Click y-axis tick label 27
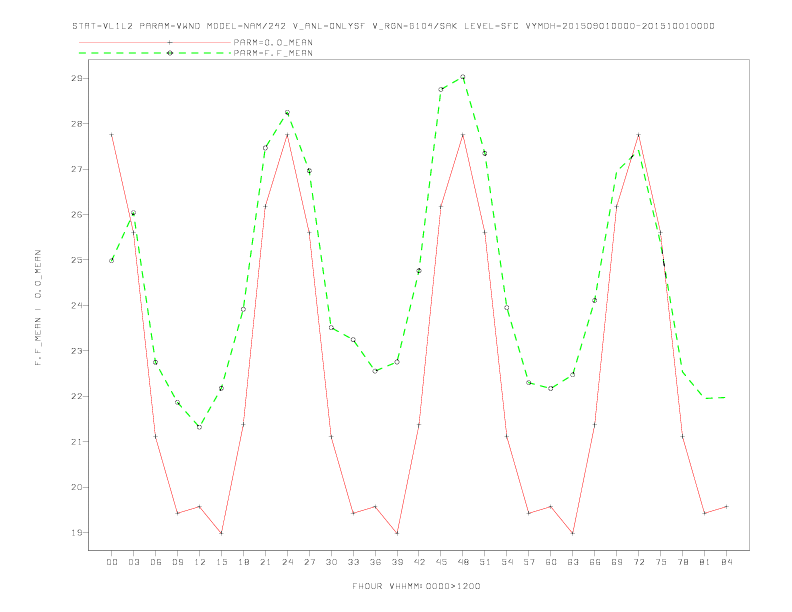This screenshot has width=792, height=612. coord(77,169)
